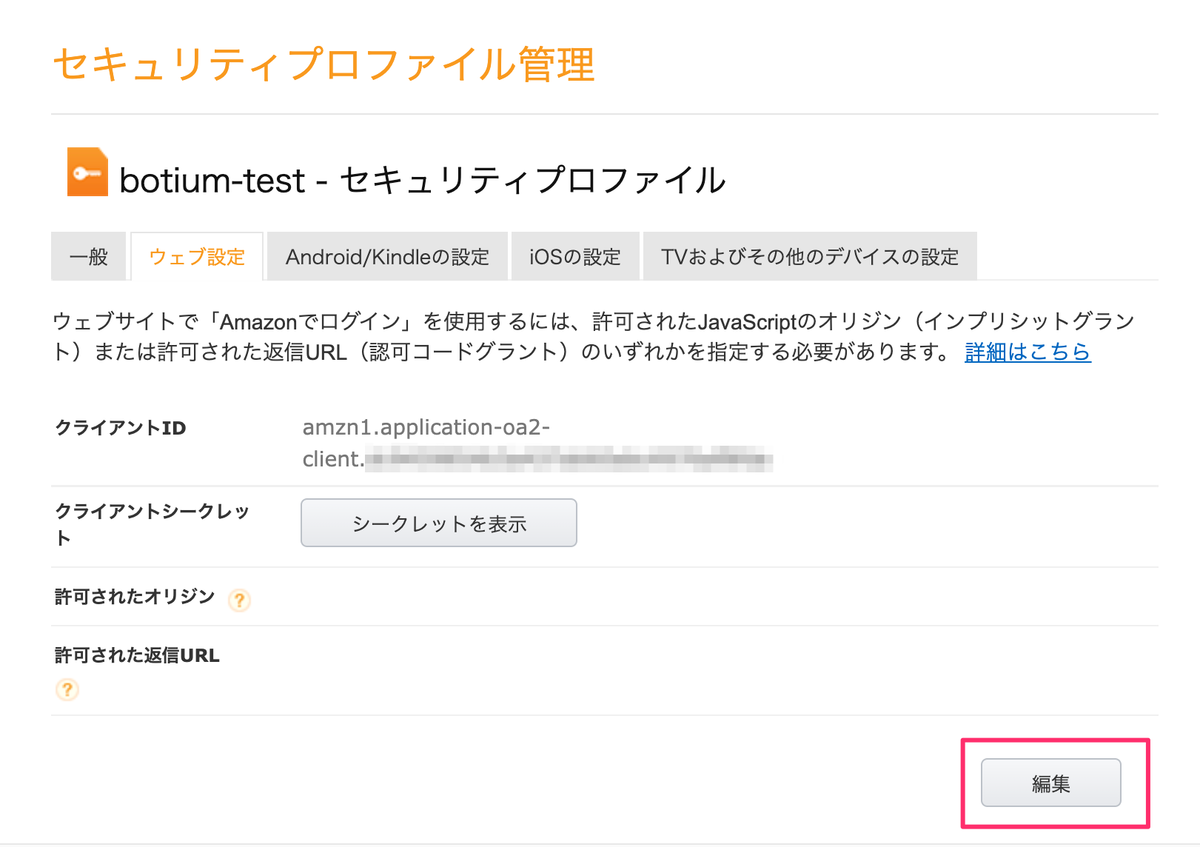Click the シークレットを表示 button
The width and height of the screenshot is (1200, 847).
click(439, 523)
